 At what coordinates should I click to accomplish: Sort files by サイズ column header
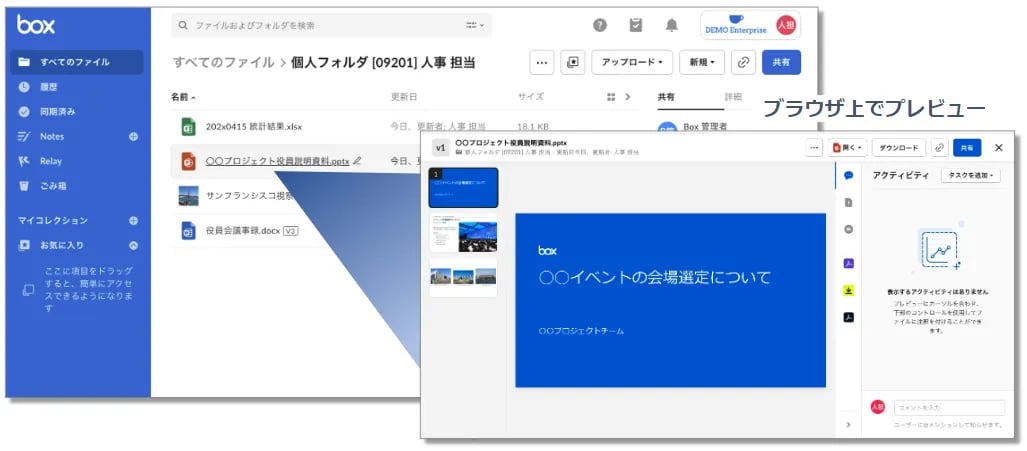(x=531, y=97)
